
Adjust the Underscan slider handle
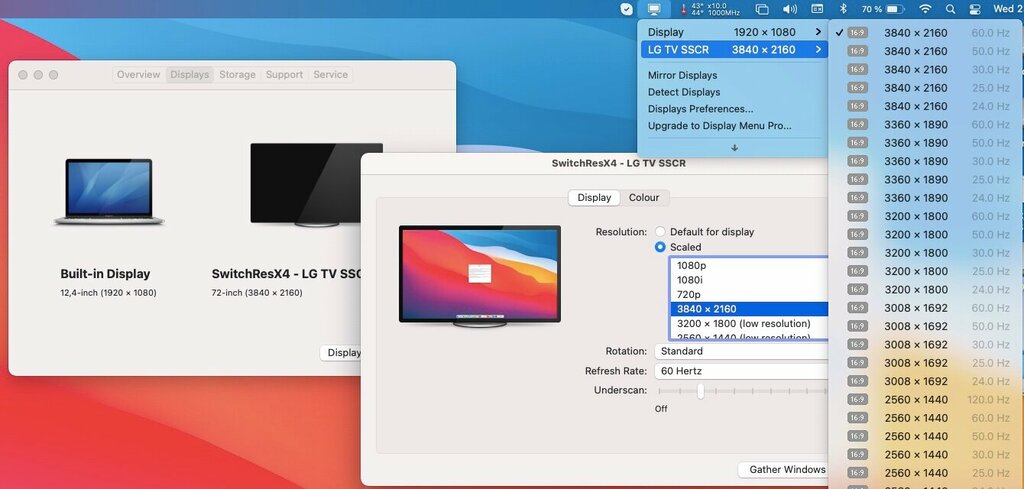(700, 391)
